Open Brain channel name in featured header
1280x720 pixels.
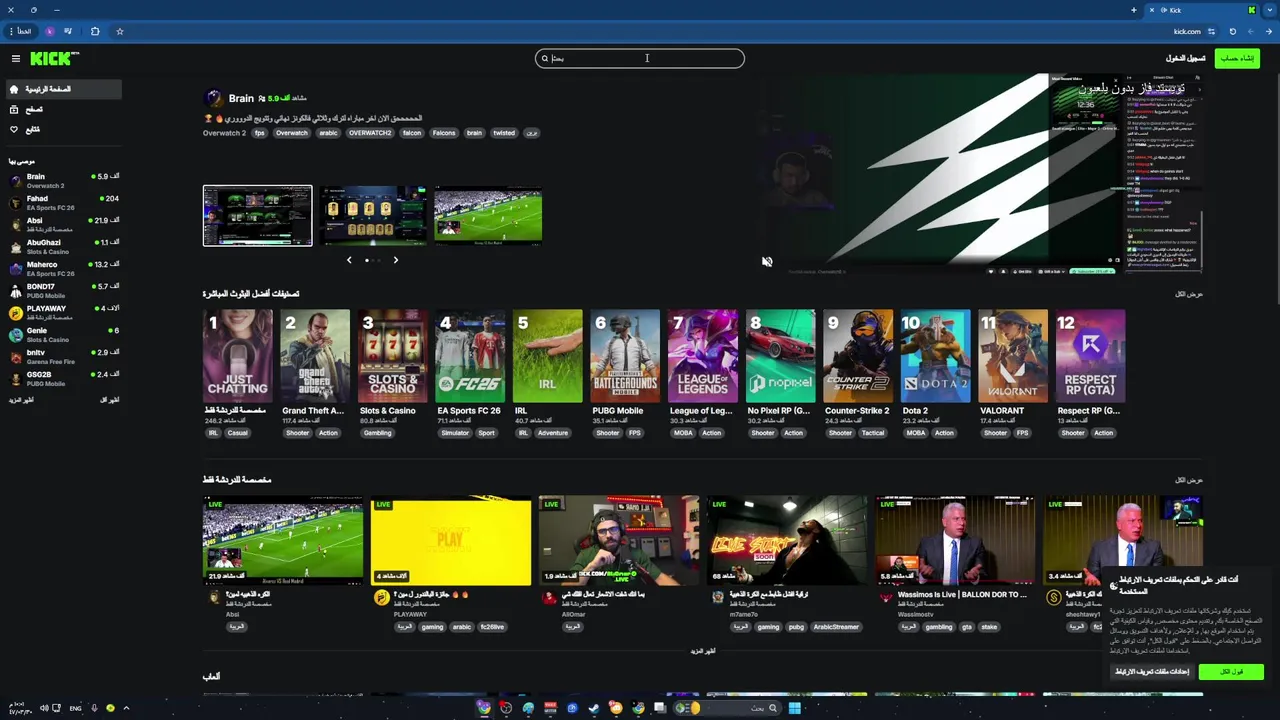click(x=241, y=98)
